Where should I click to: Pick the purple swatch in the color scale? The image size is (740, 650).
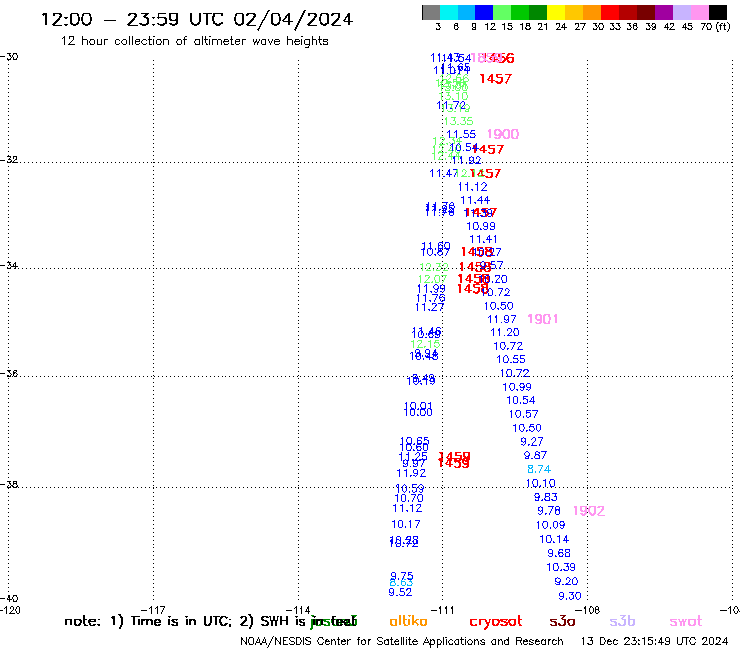click(x=664, y=12)
